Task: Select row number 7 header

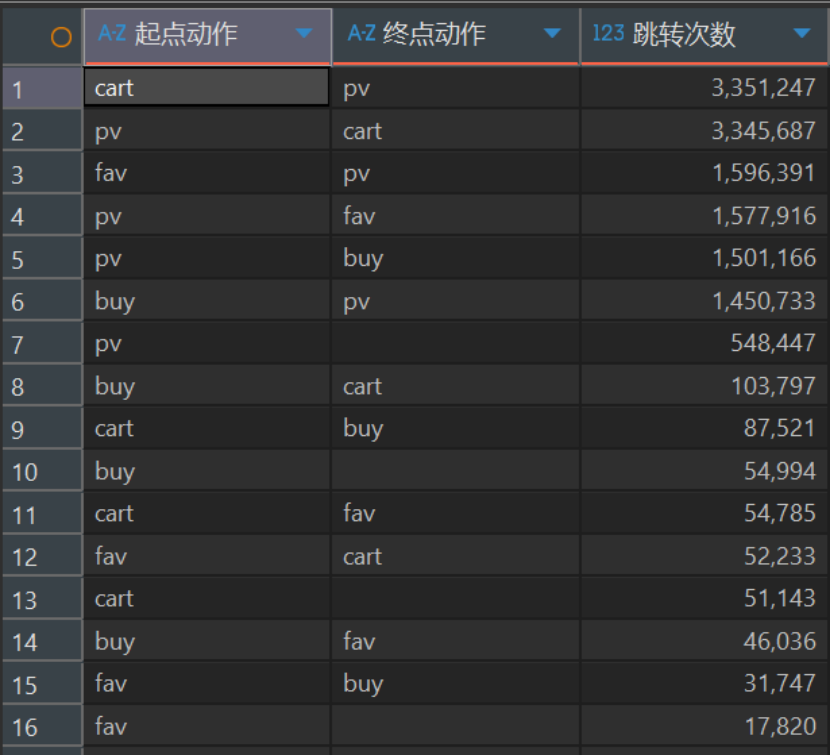Action: (x=42, y=343)
